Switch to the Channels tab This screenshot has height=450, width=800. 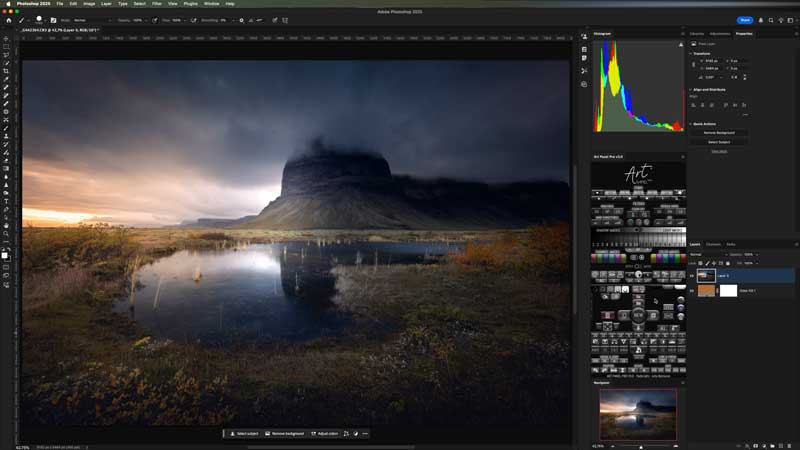(713, 244)
